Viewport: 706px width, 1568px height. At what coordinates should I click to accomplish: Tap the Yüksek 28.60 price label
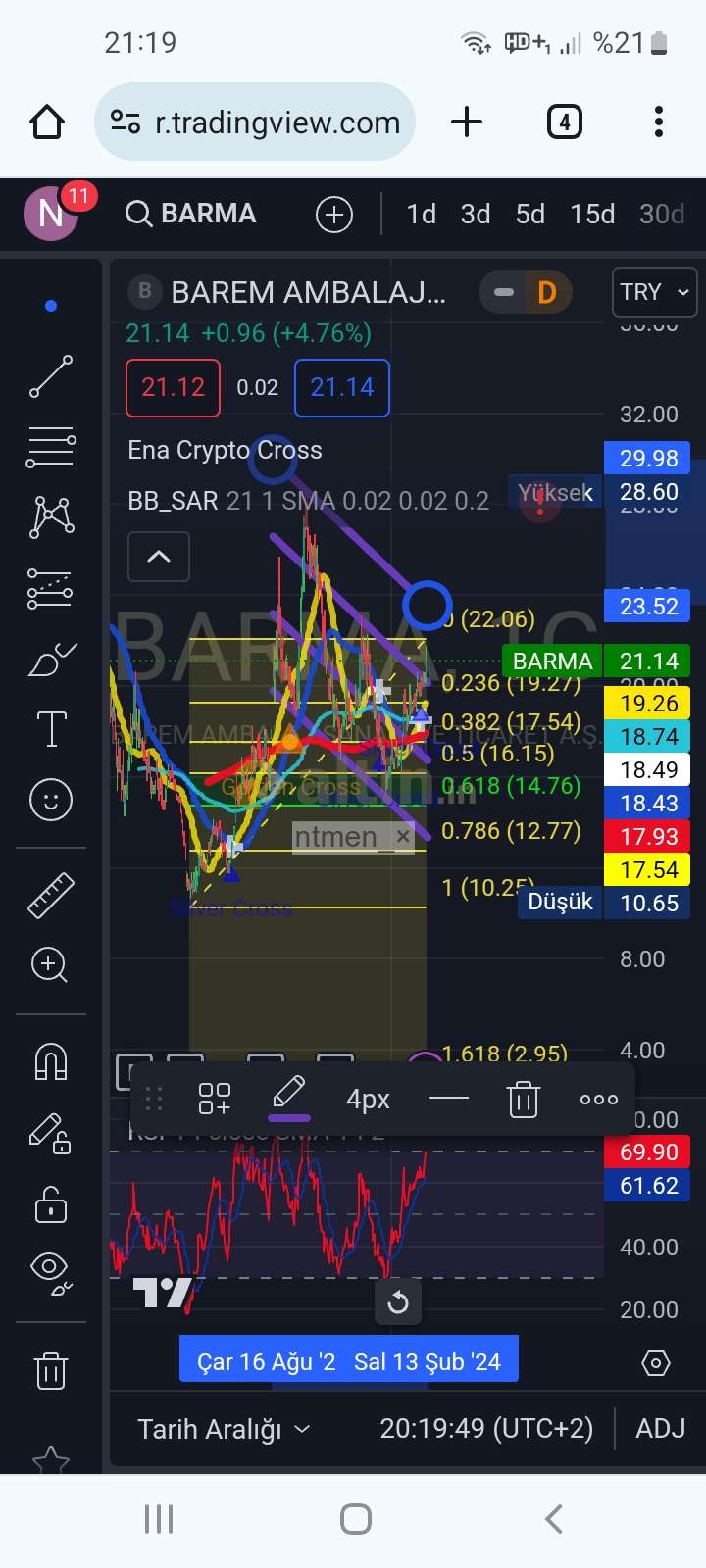pos(599,492)
